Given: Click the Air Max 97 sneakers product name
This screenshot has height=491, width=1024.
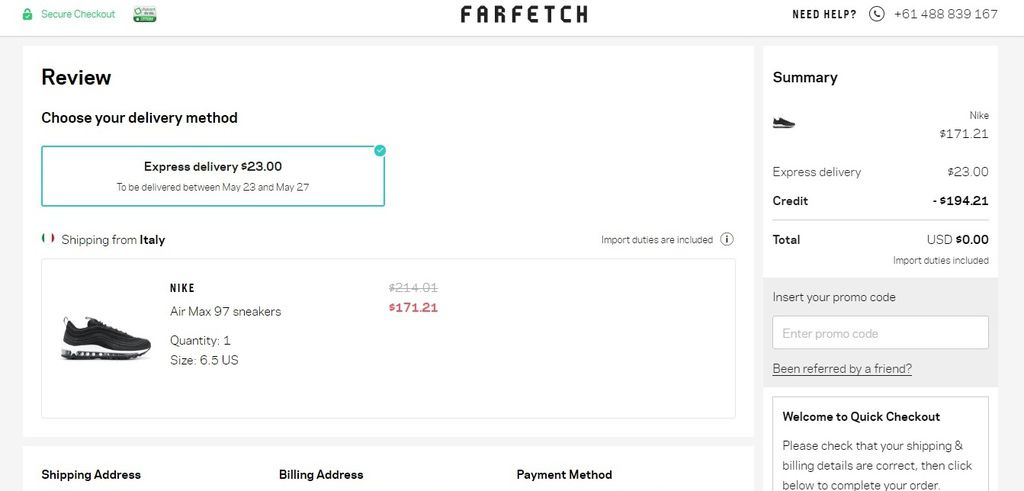Looking at the screenshot, I should 225,311.
